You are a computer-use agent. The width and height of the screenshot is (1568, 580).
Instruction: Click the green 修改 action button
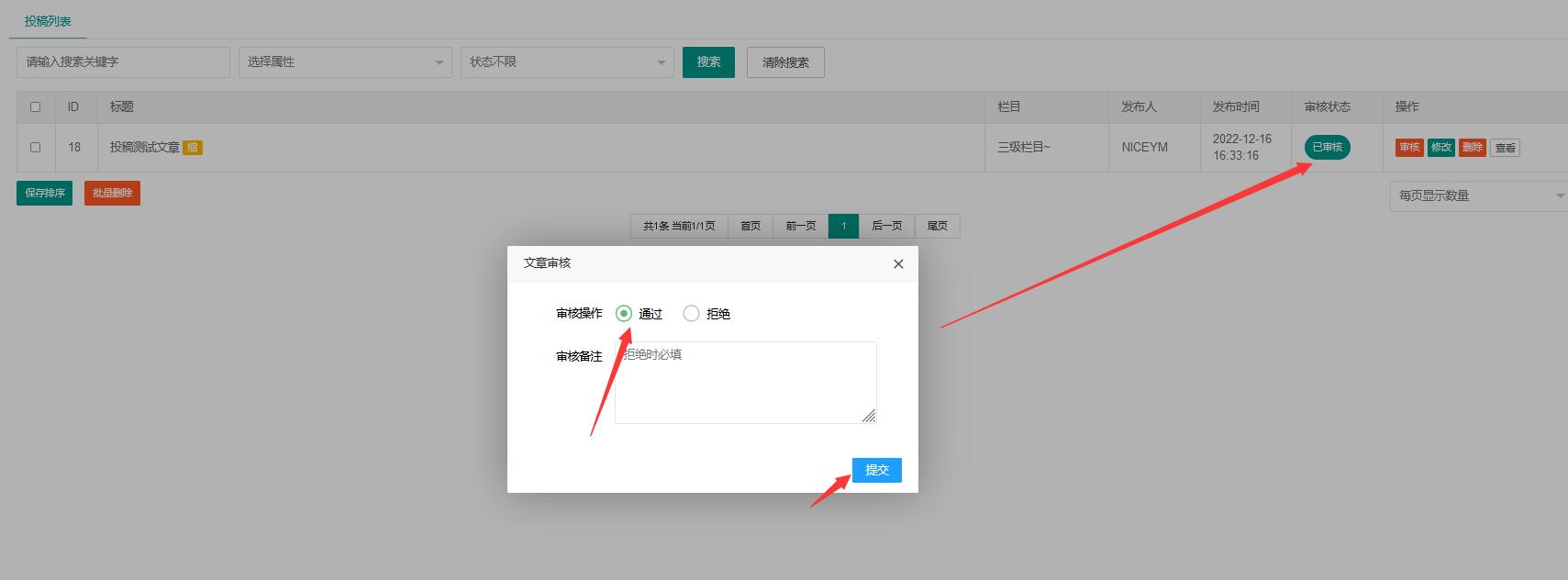coord(1440,148)
